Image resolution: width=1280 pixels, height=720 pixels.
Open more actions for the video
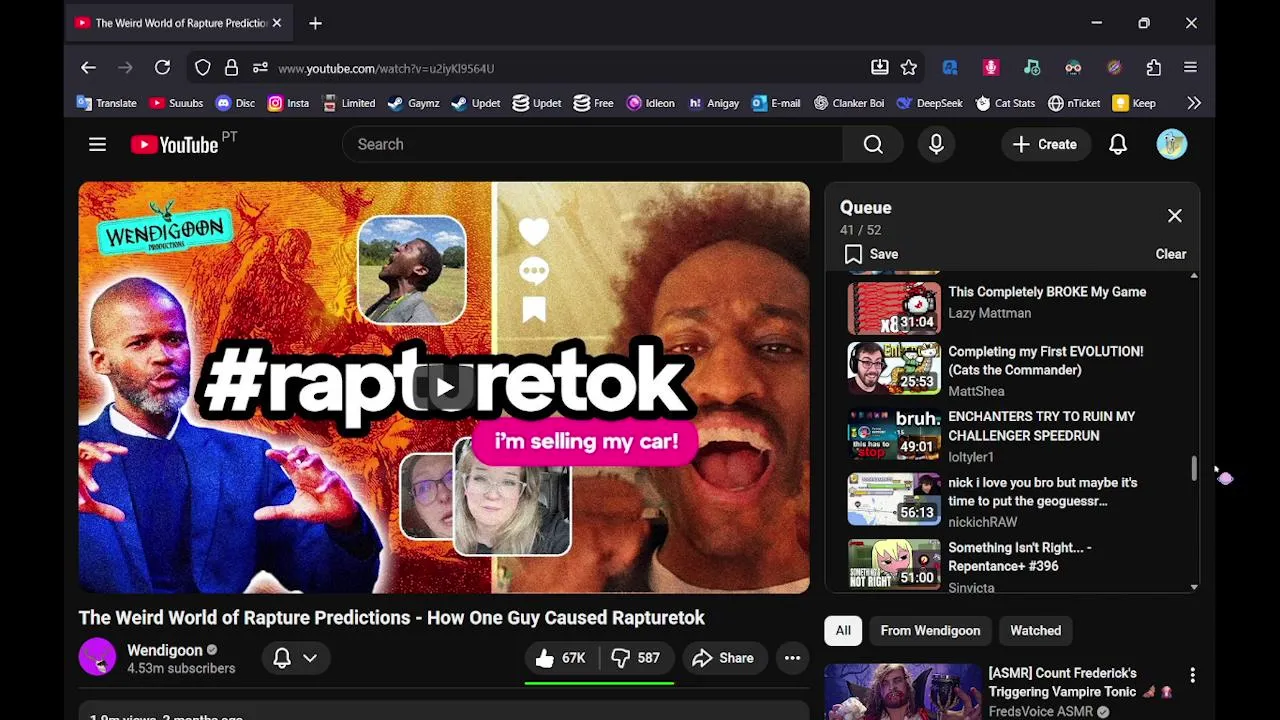point(792,658)
